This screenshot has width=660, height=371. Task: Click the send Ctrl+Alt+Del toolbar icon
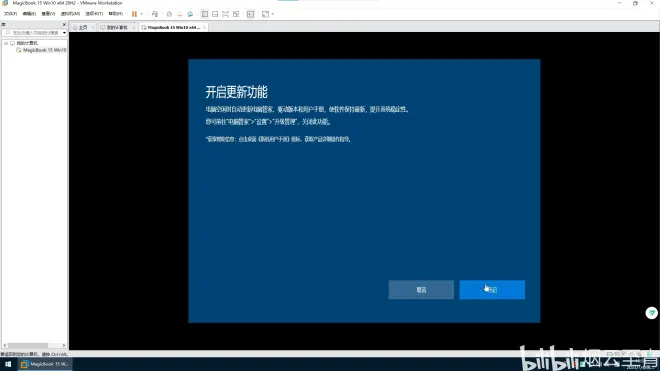point(155,14)
